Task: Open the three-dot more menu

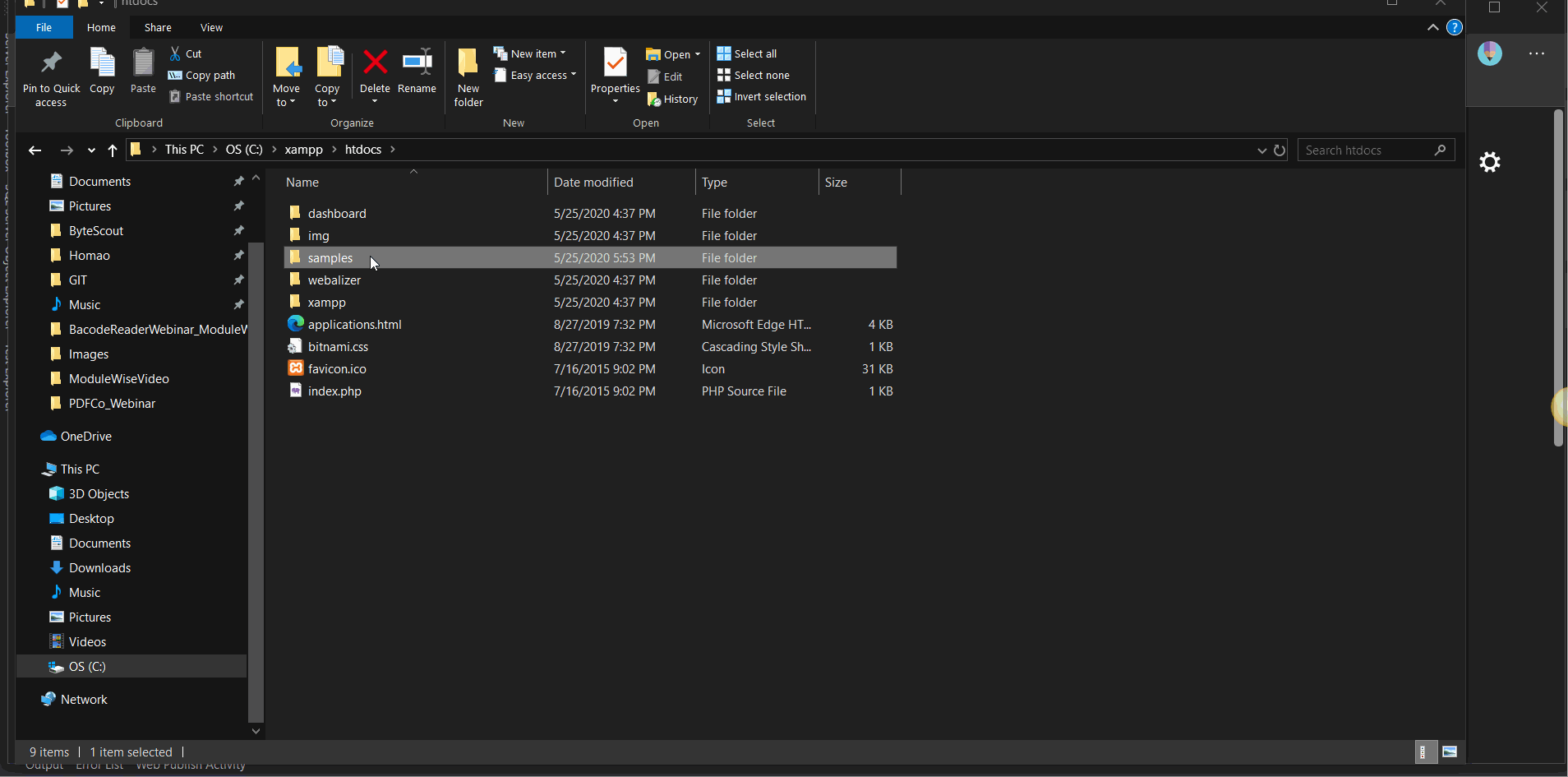Action: [1537, 53]
